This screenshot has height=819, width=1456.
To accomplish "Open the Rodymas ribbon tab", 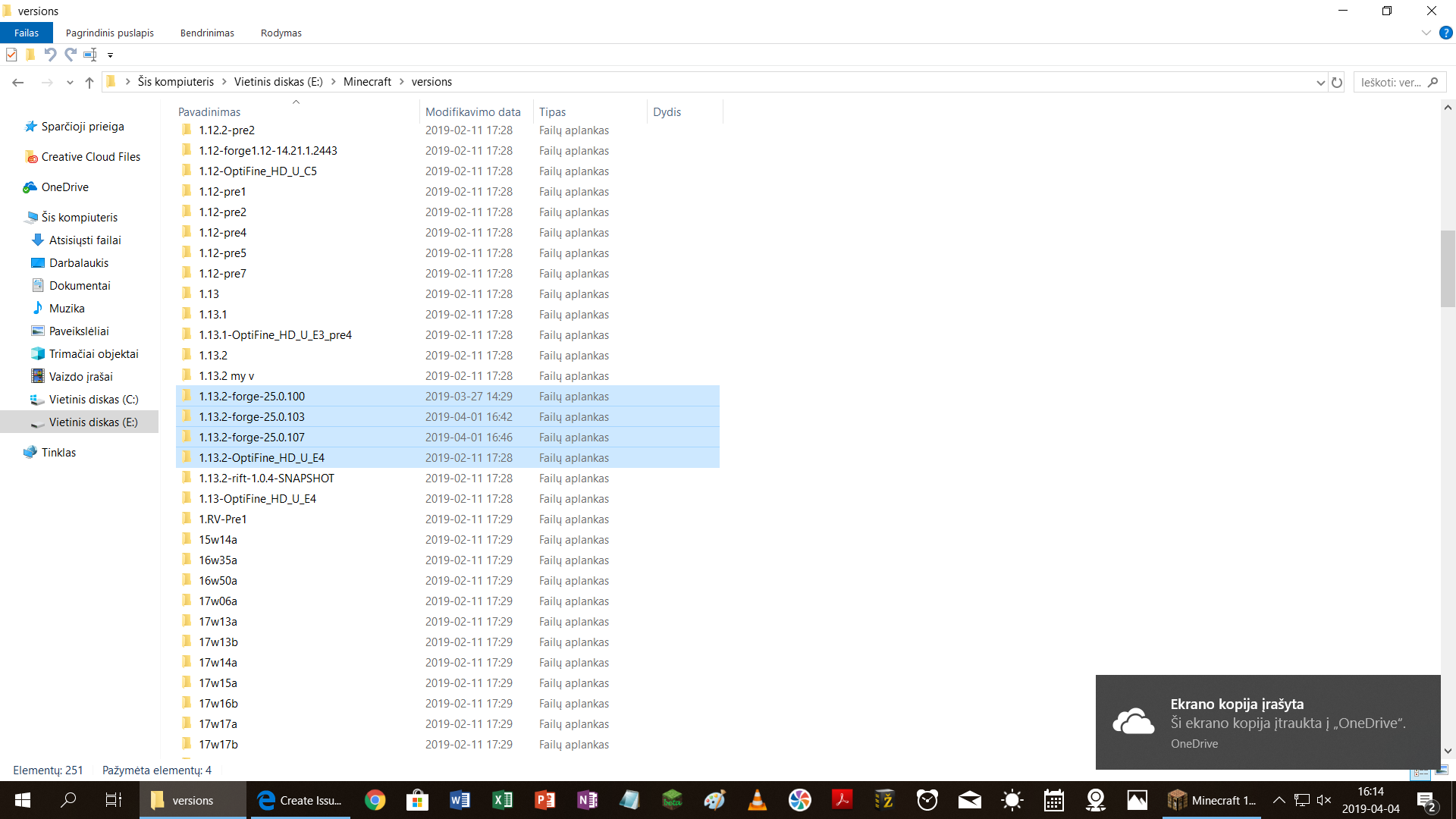I will (x=281, y=33).
